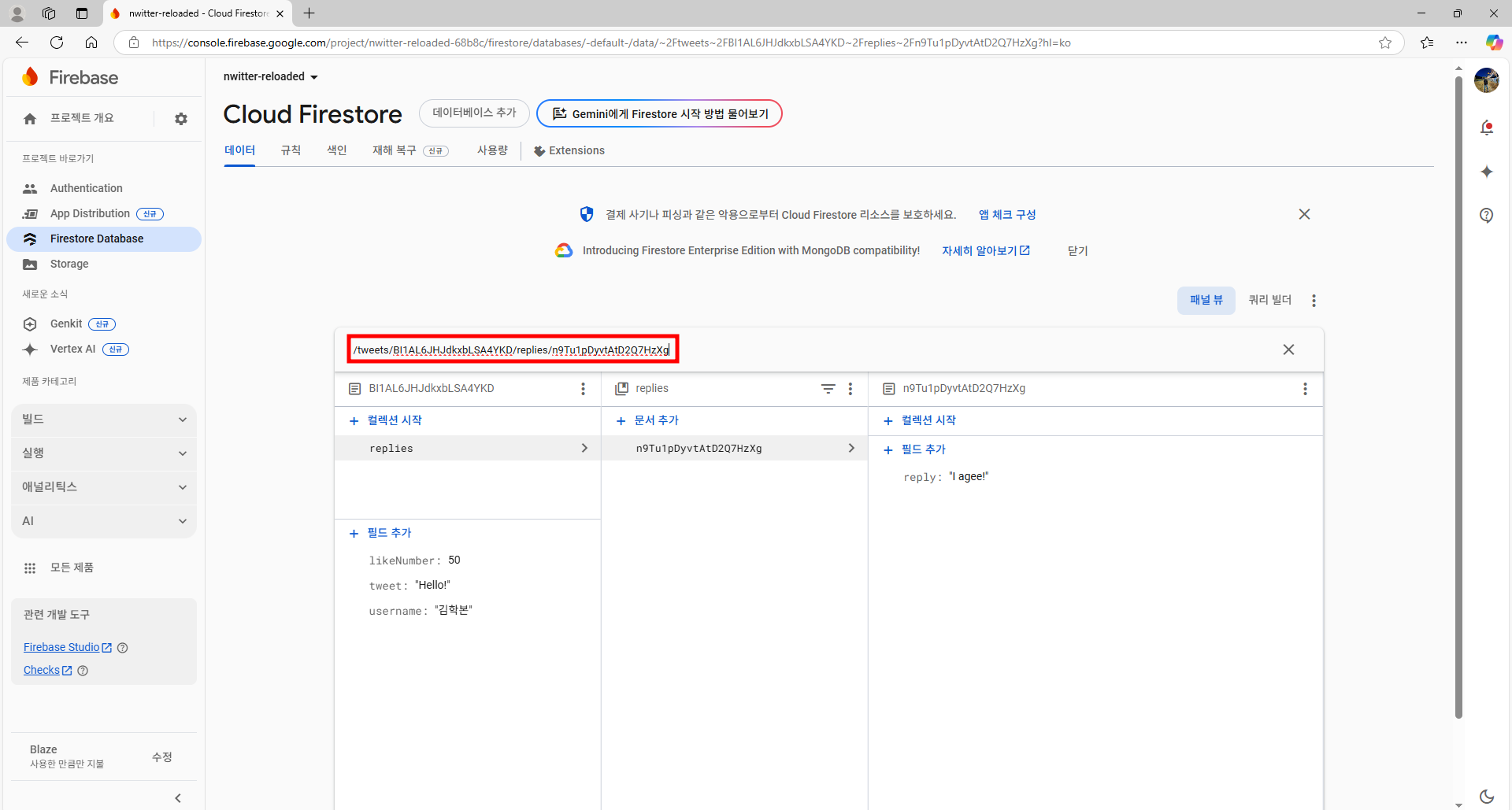
Task: Select 쿼리 빌더 toggle
Action: point(1269,300)
